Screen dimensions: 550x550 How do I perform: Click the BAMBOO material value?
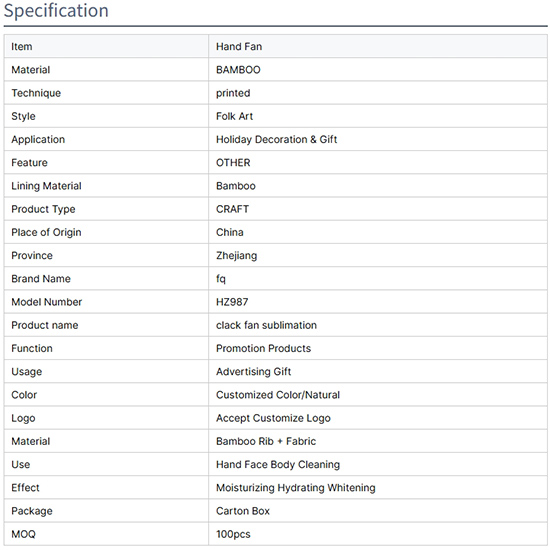pyautogui.click(x=238, y=70)
